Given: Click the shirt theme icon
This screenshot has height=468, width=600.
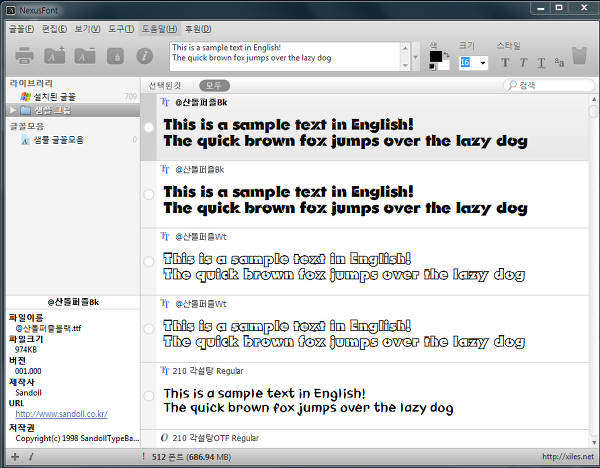Looking at the screenshot, I should tap(579, 56).
